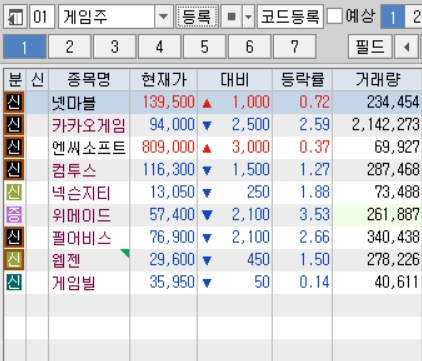Click the blue down arrow in 웹젠 row

[207, 260]
